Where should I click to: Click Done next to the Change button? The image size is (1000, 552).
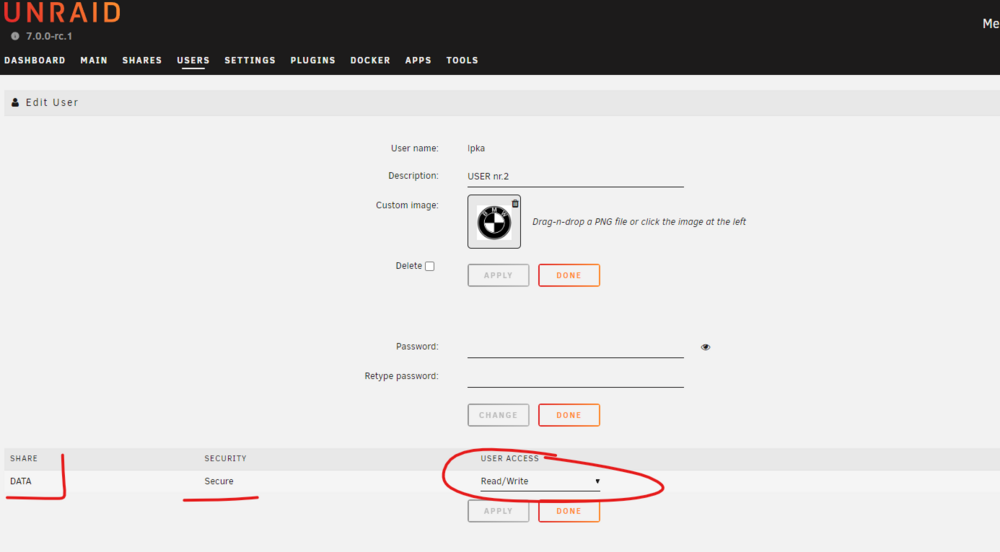569,415
